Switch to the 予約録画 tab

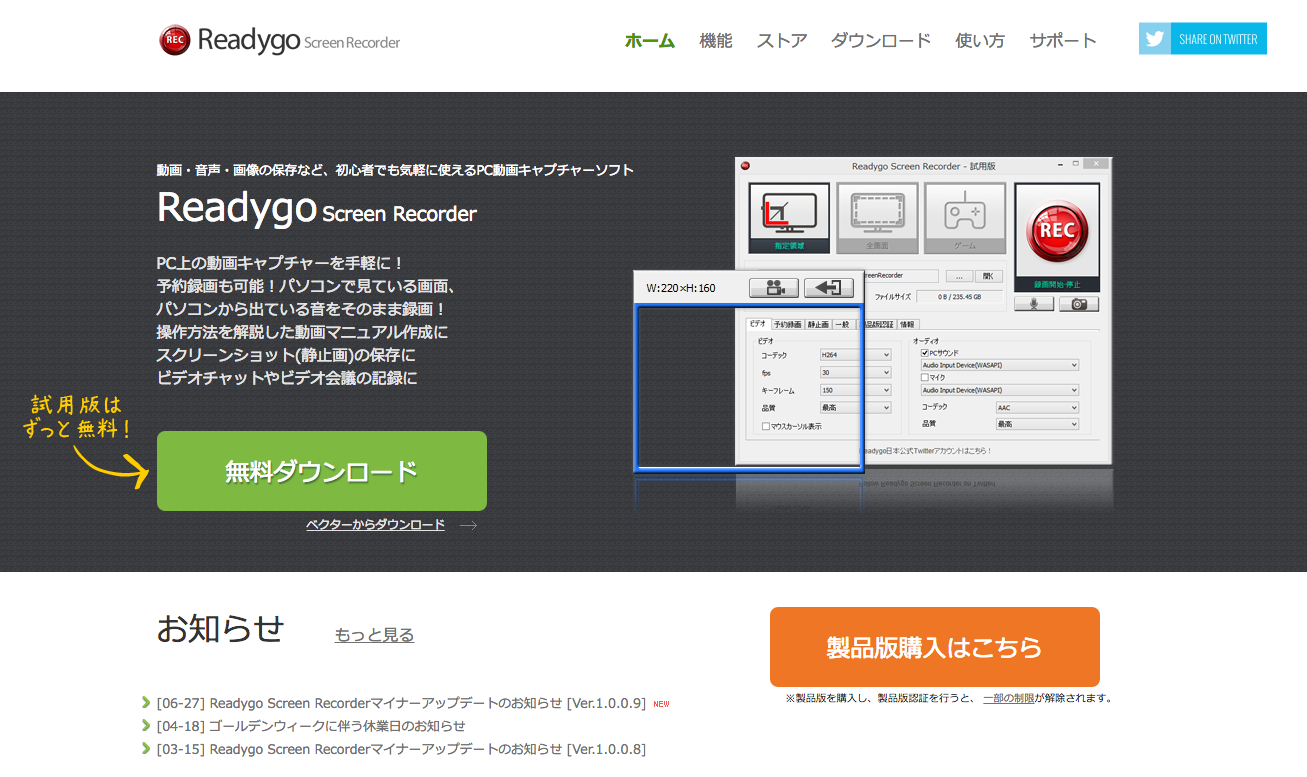coord(787,324)
